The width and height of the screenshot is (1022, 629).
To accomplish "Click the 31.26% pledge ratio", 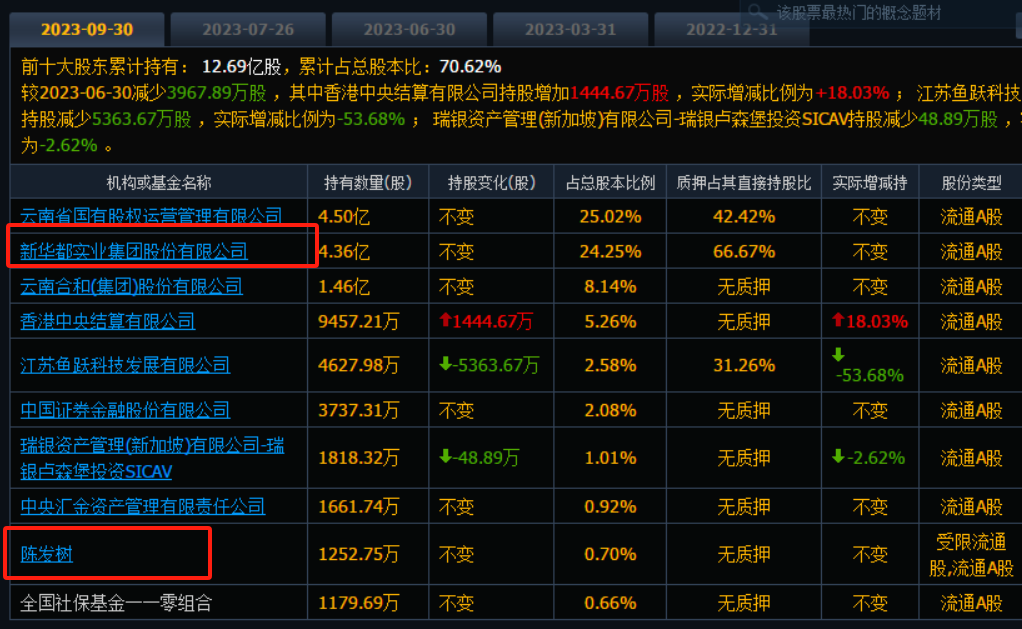I will 744,365.
